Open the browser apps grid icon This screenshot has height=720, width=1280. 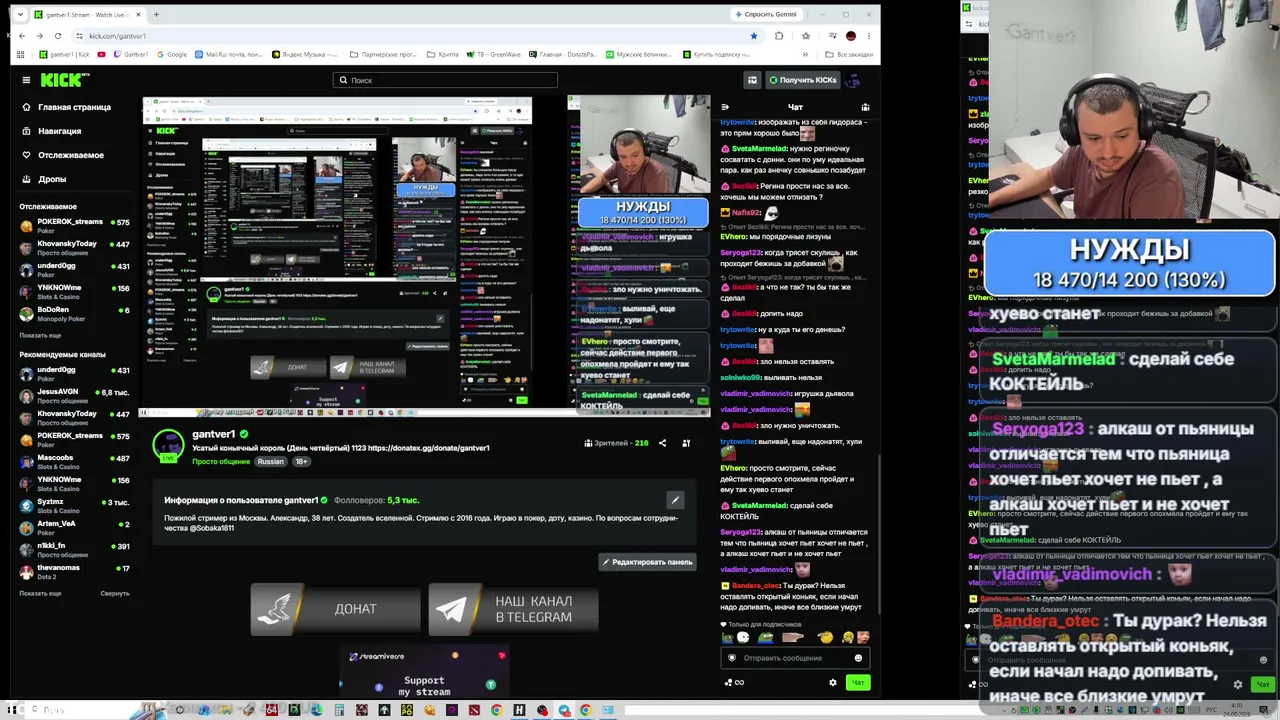22,54
